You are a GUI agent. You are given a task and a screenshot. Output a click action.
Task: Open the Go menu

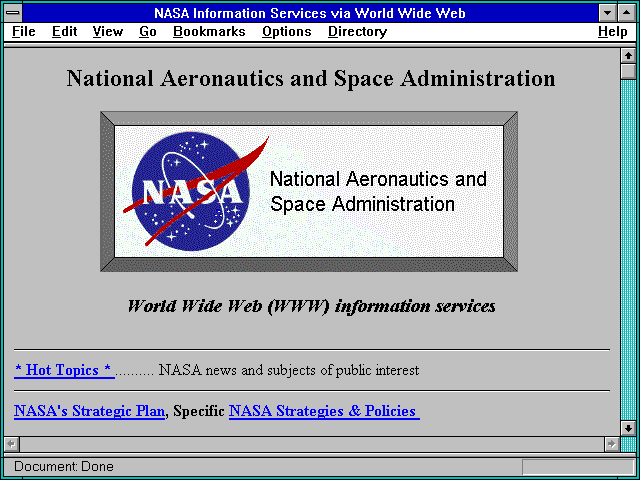[x=148, y=31]
